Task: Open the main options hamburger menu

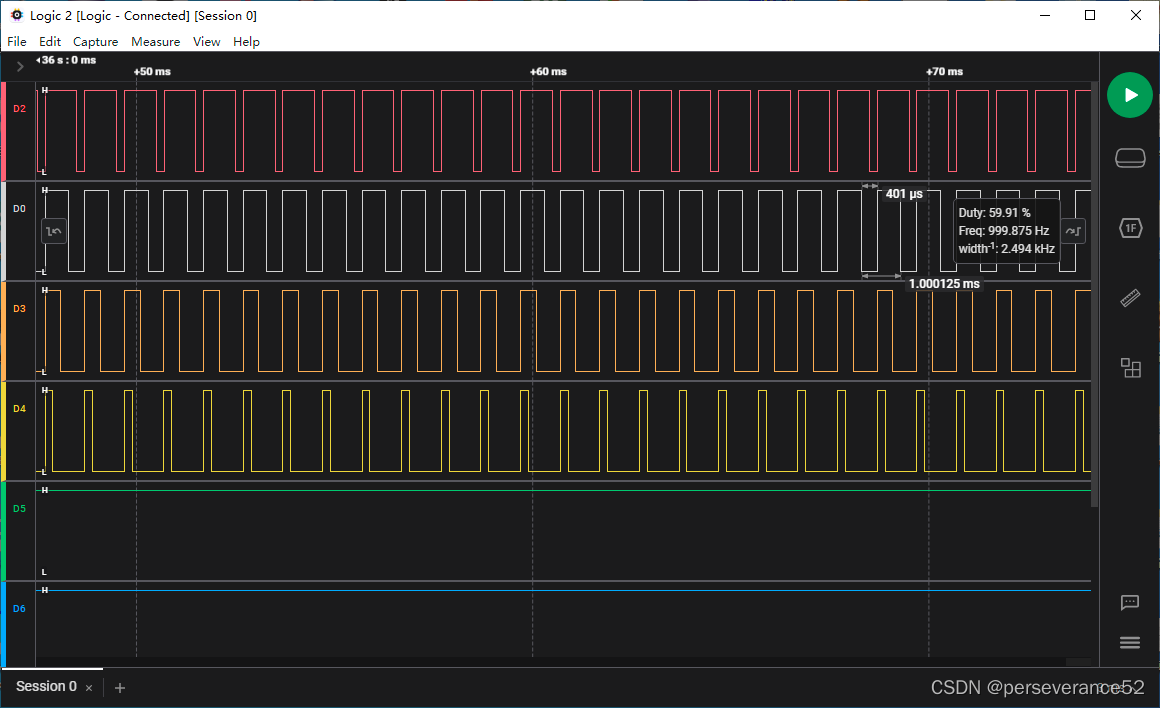Action: tap(1129, 642)
